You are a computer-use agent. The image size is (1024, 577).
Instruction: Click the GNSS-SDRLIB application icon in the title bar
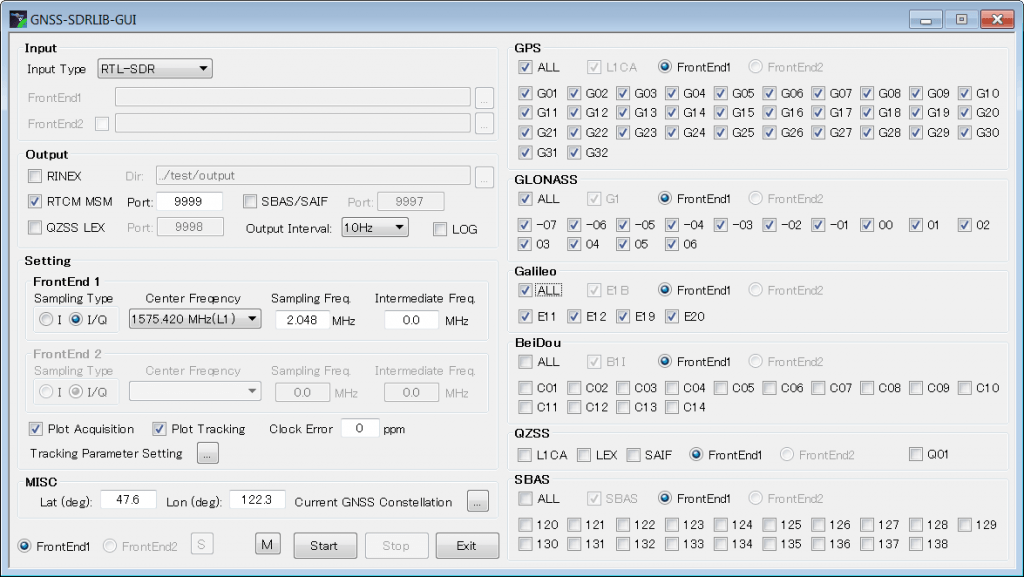(18, 18)
